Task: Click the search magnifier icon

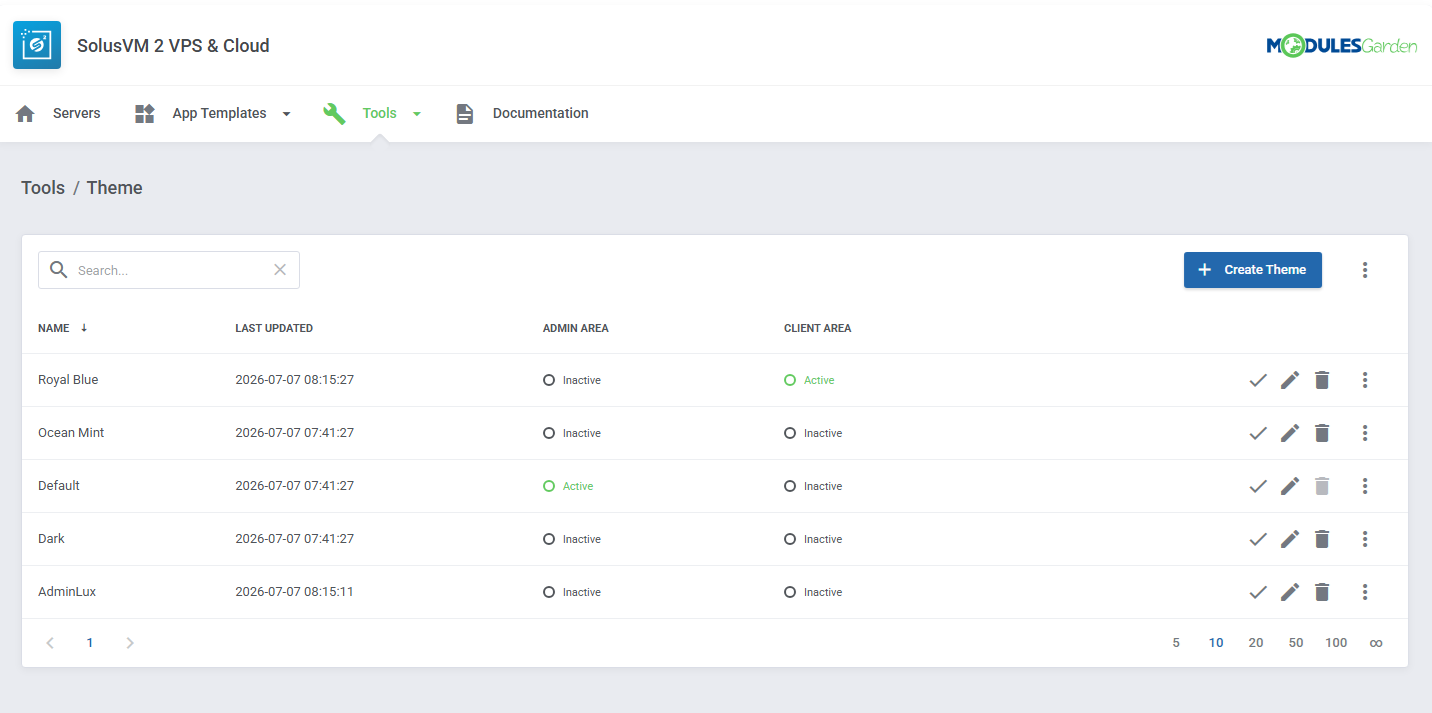Action: point(59,270)
